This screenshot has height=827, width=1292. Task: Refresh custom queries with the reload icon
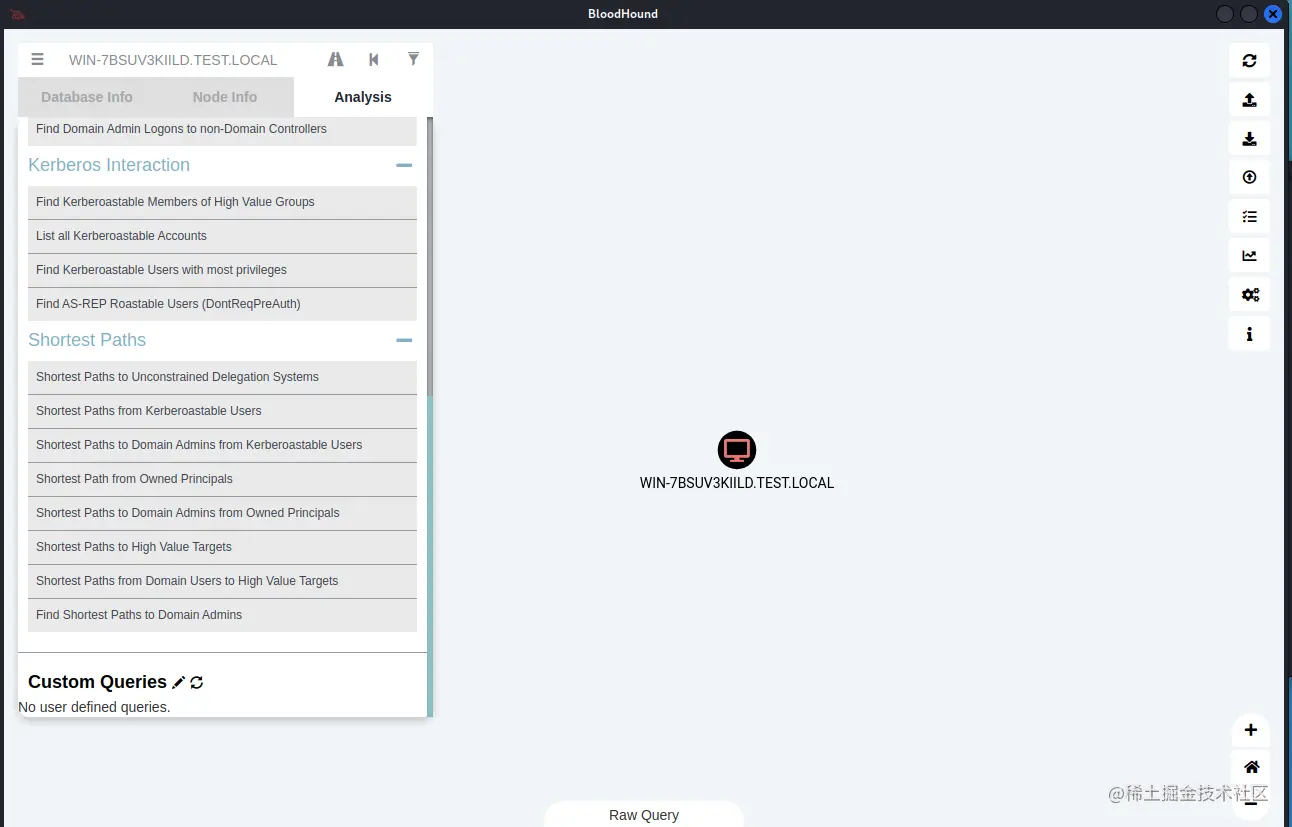[x=197, y=682]
